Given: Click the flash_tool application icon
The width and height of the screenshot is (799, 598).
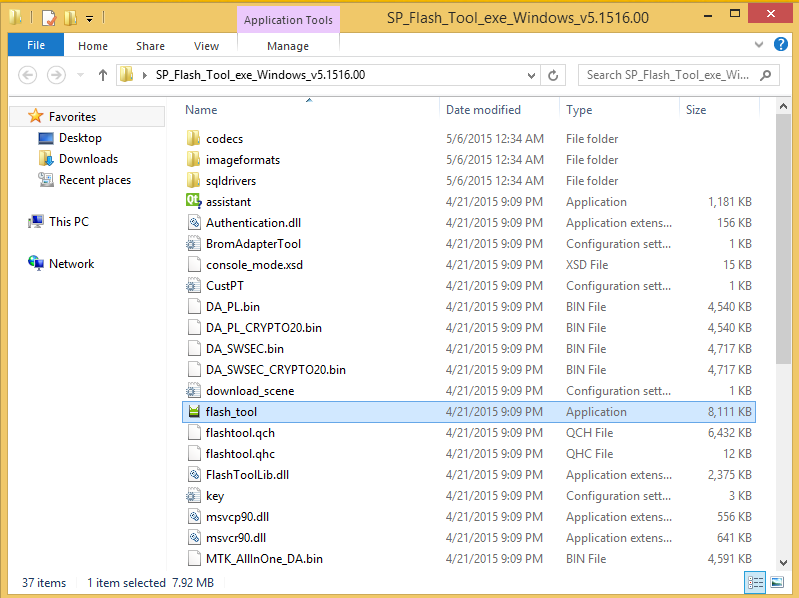Looking at the screenshot, I should (x=194, y=412).
